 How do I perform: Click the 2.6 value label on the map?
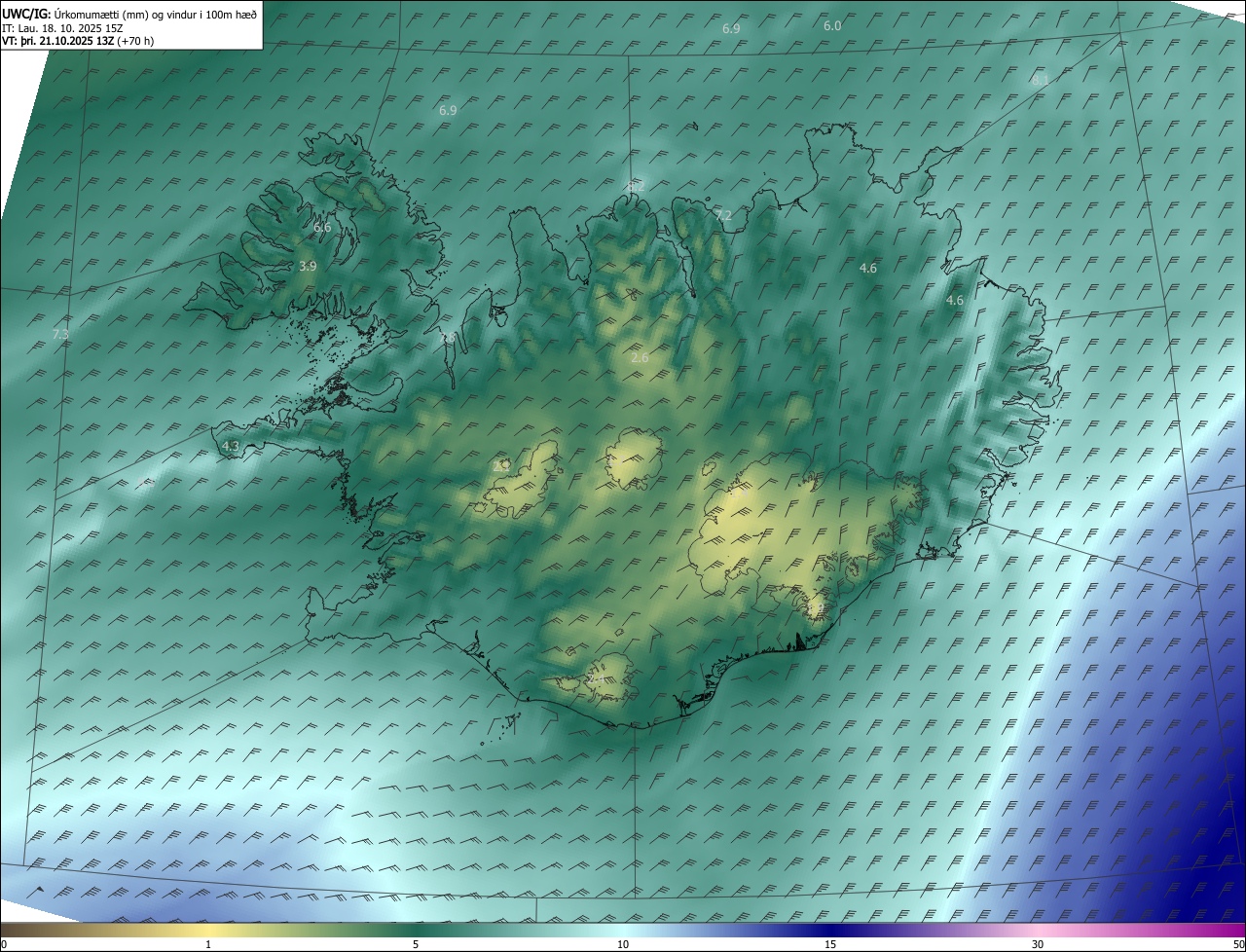click(640, 358)
